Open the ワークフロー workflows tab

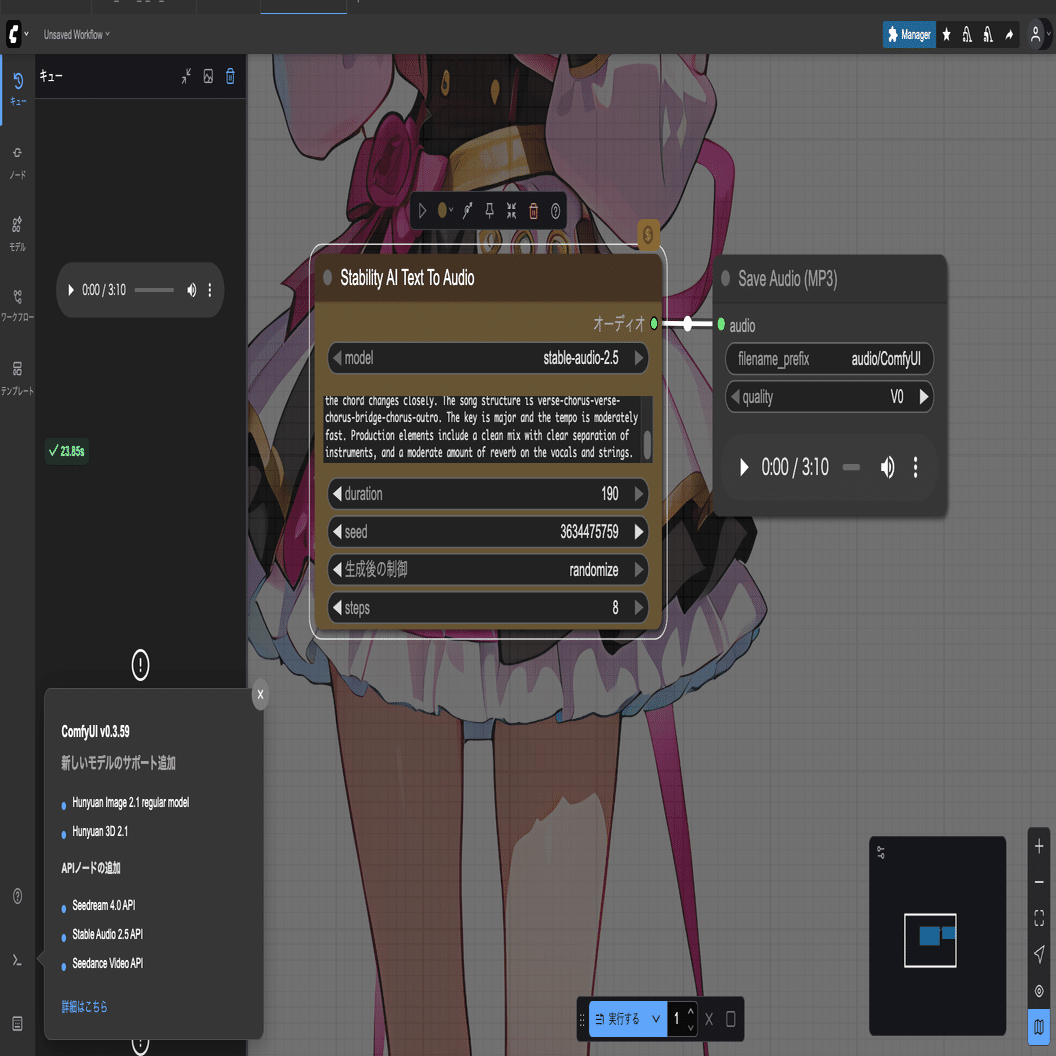tap(18, 305)
